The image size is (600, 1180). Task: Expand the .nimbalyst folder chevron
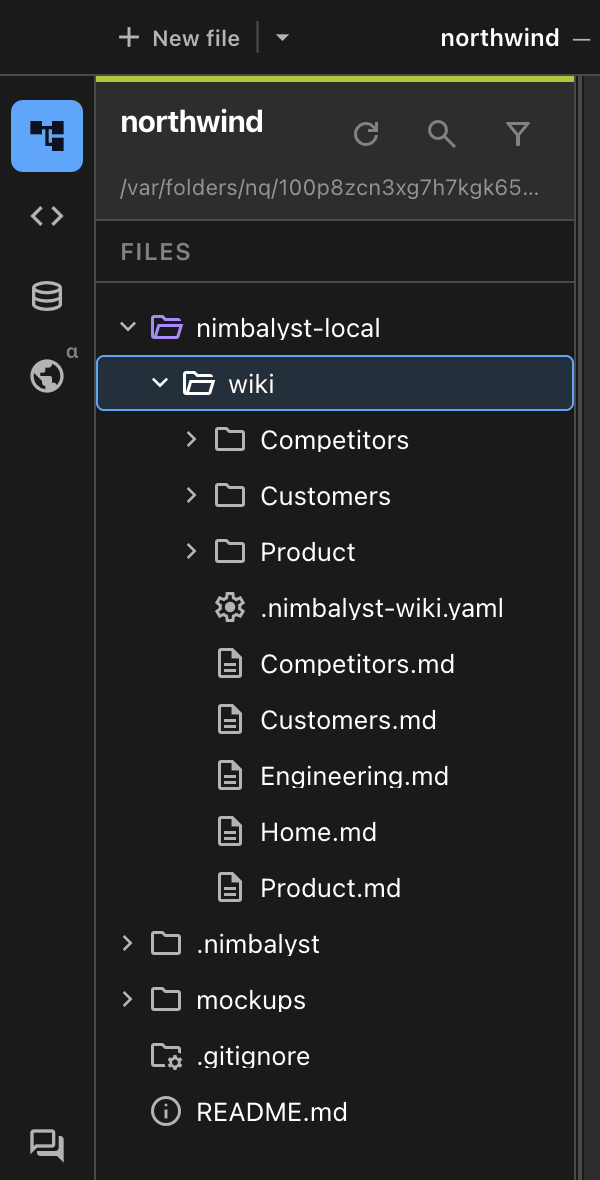[x=128, y=943]
